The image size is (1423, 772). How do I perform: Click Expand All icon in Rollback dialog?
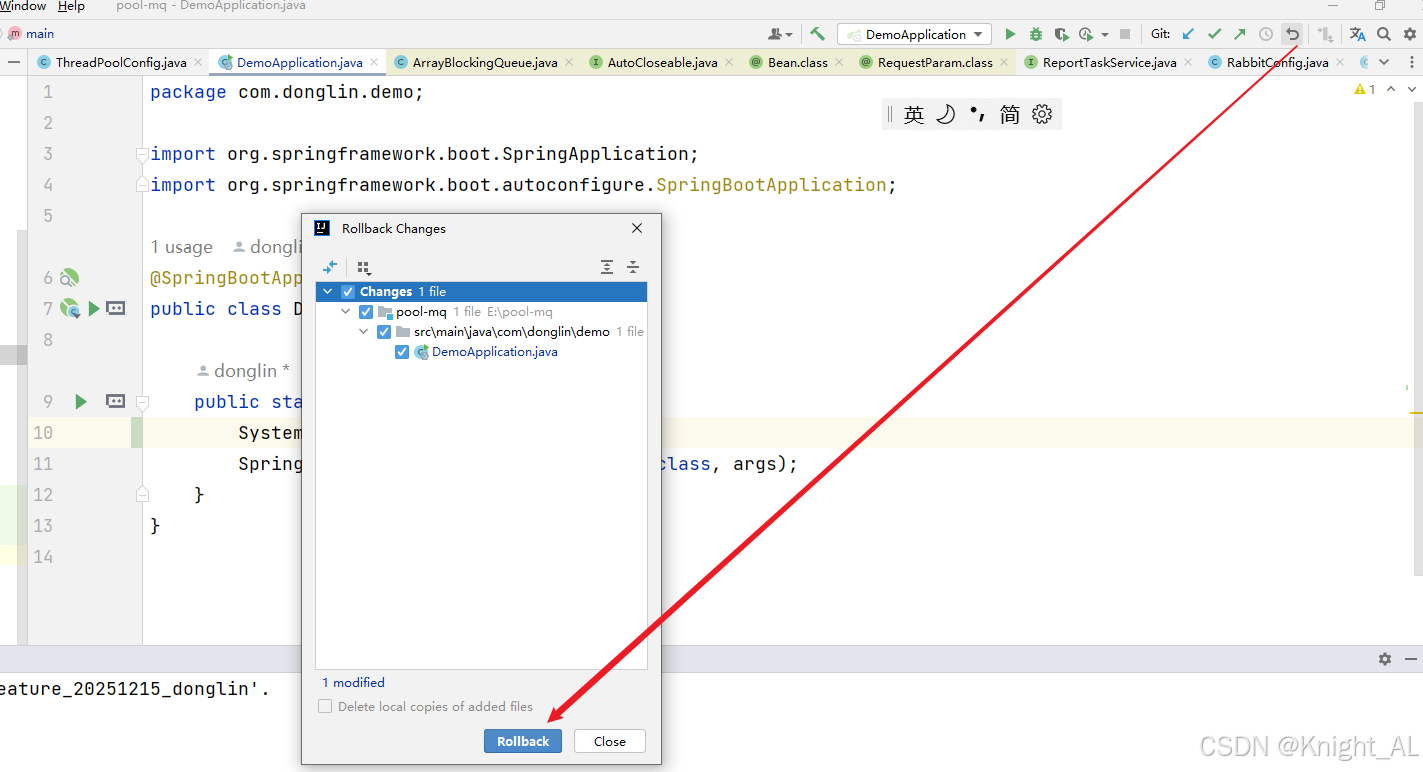pos(607,267)
